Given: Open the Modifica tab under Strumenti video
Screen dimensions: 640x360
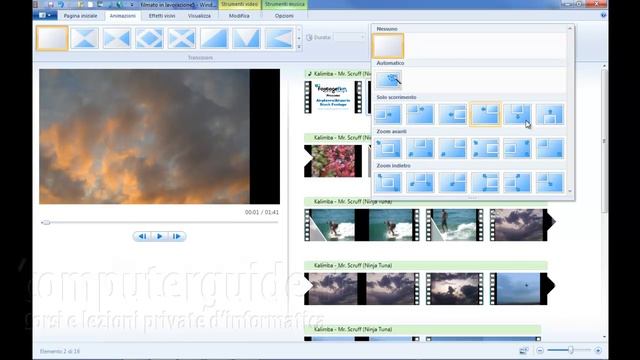Looking at the screenshot, I should (x=239, y=16).
